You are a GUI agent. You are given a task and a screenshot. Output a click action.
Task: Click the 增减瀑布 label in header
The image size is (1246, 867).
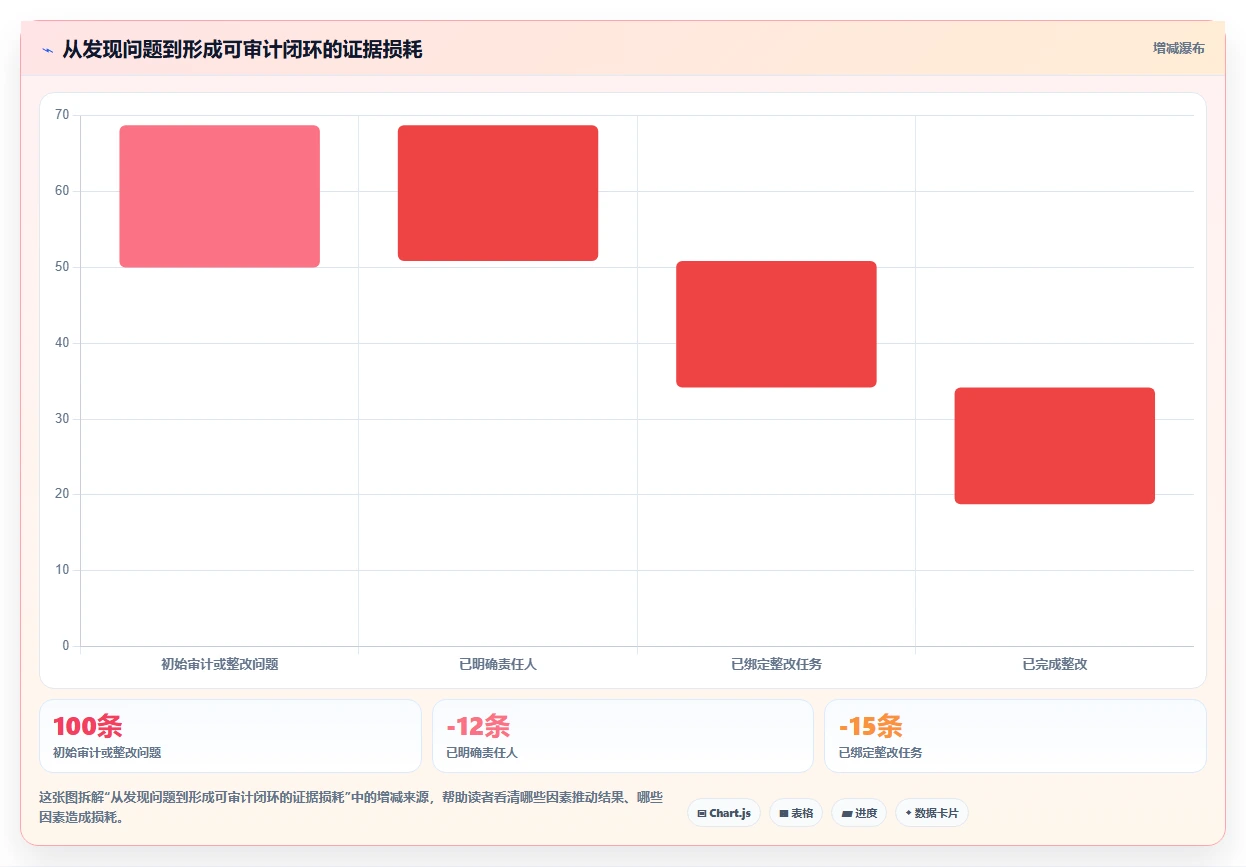pyautogui.click(x=1178, y=48)
